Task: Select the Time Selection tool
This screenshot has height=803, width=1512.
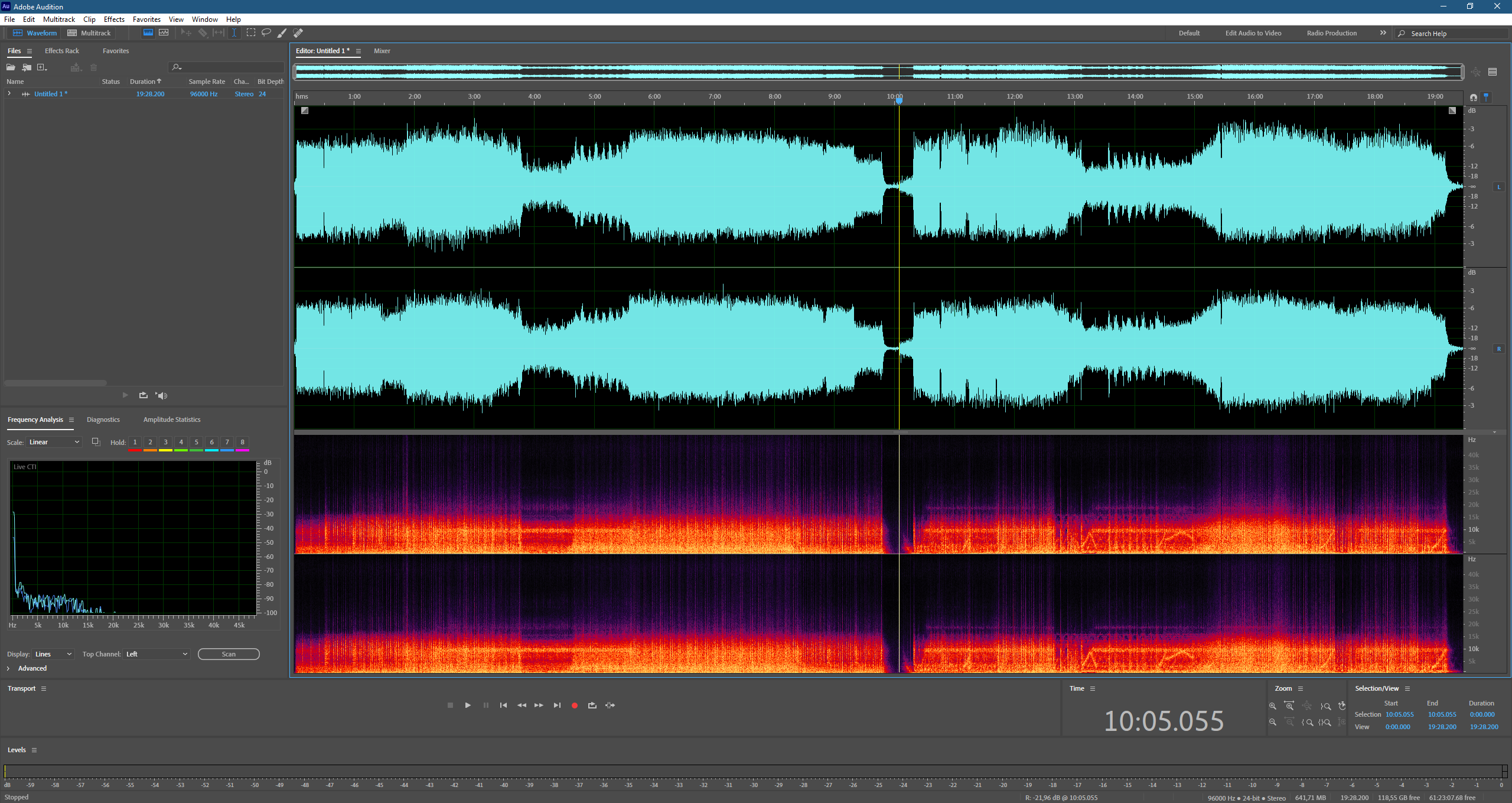Action: (234, 33)
